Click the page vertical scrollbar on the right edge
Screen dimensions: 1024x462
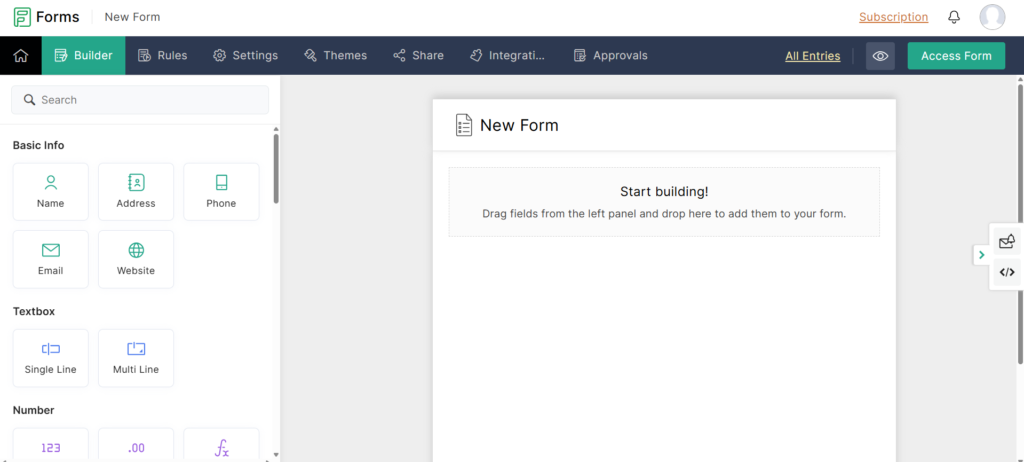point(1020,222)
